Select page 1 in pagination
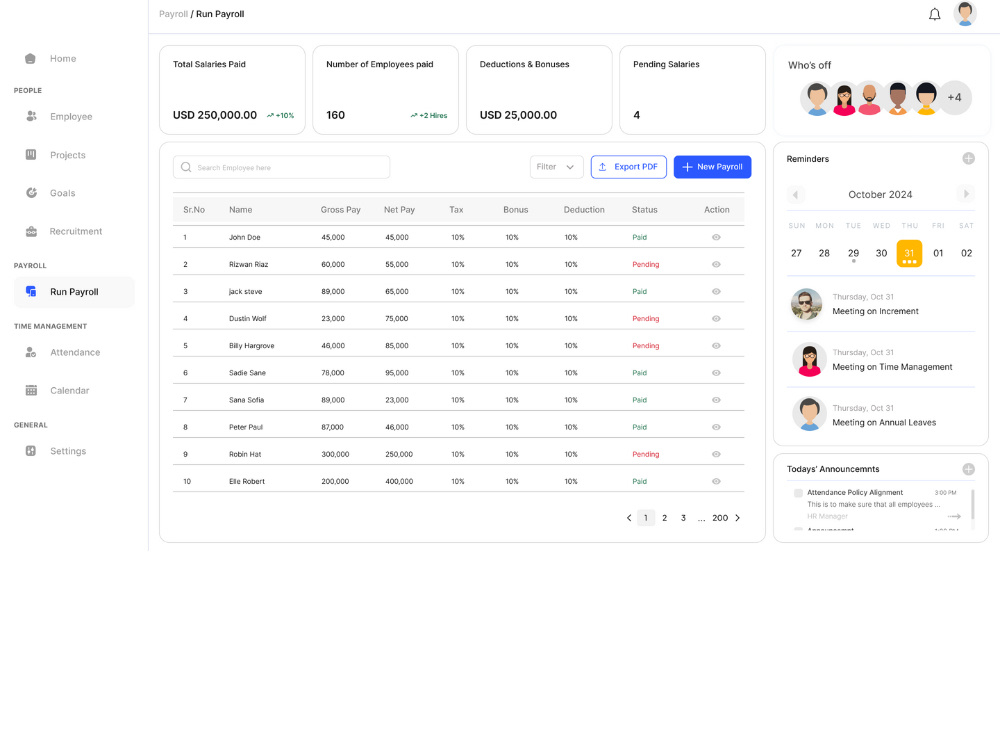 pyautogui.click(x=646, y=518)
